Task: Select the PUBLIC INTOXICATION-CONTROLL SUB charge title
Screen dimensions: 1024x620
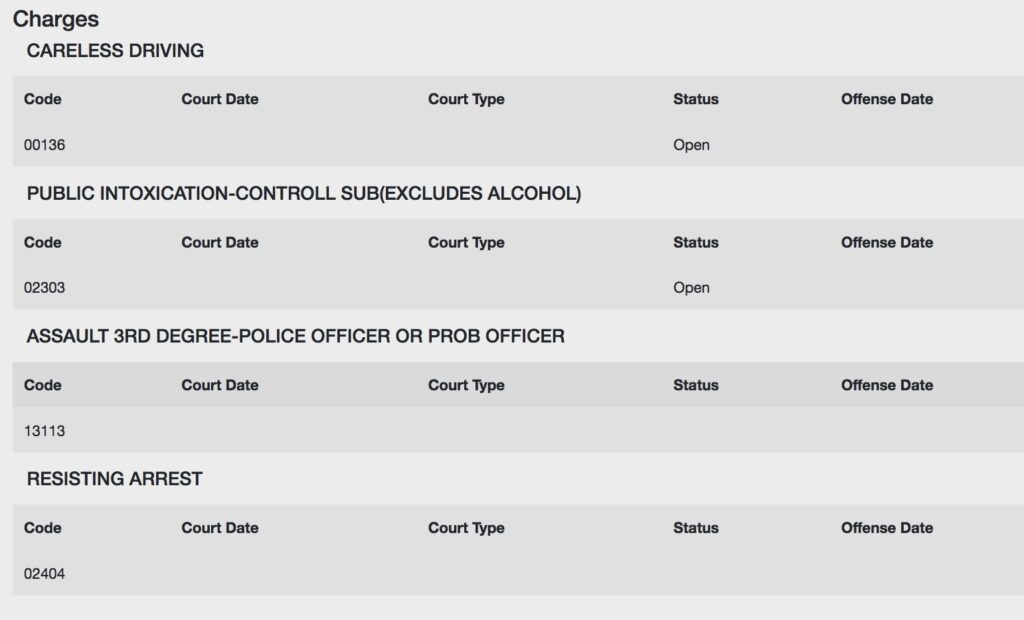Action: (304, 193)
